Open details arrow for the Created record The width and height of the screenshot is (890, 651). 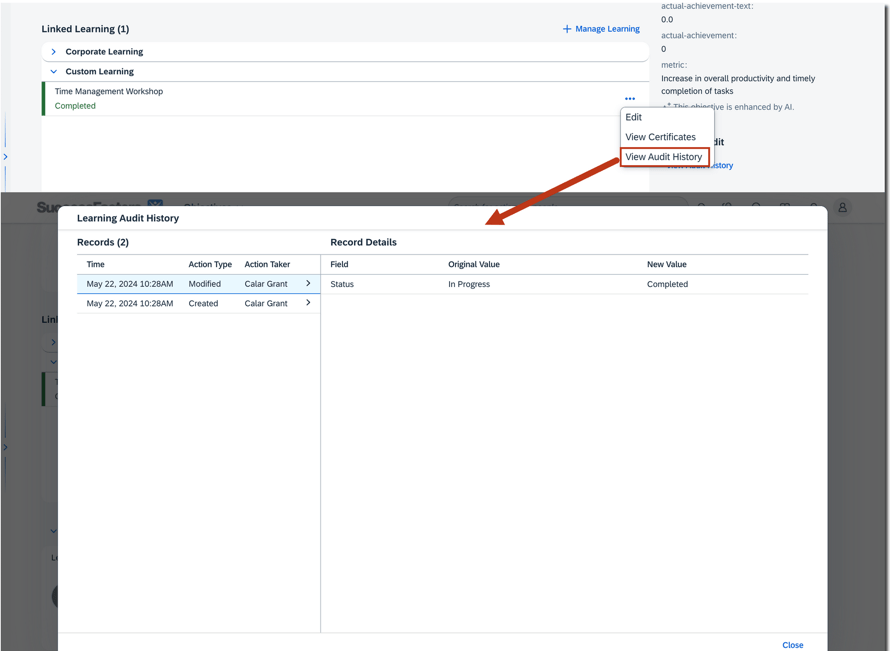[x=308, y=303]
